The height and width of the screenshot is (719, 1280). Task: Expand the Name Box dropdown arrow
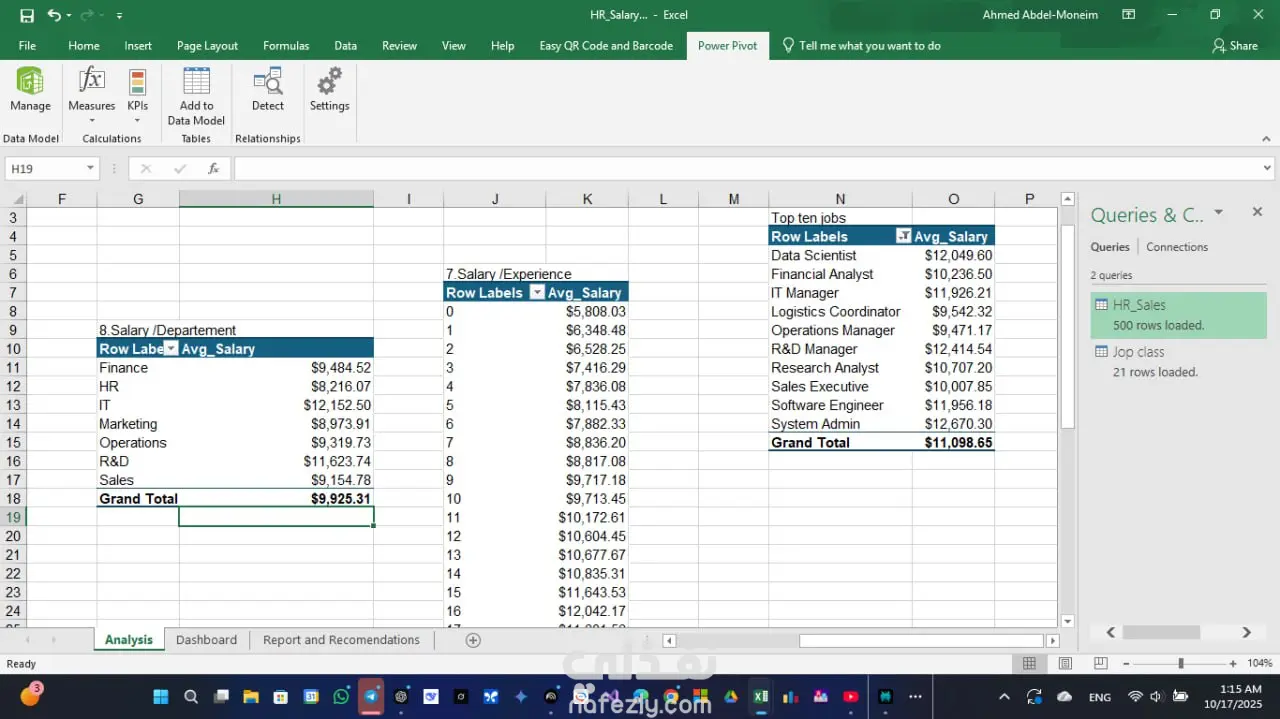click(90, 169)
